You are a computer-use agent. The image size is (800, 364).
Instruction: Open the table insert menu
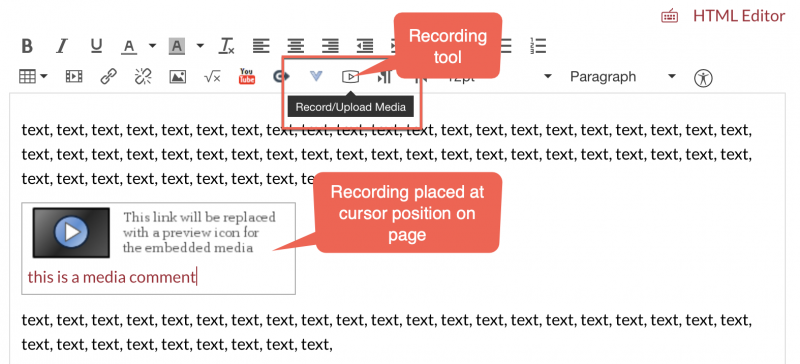tap(33, 77)
